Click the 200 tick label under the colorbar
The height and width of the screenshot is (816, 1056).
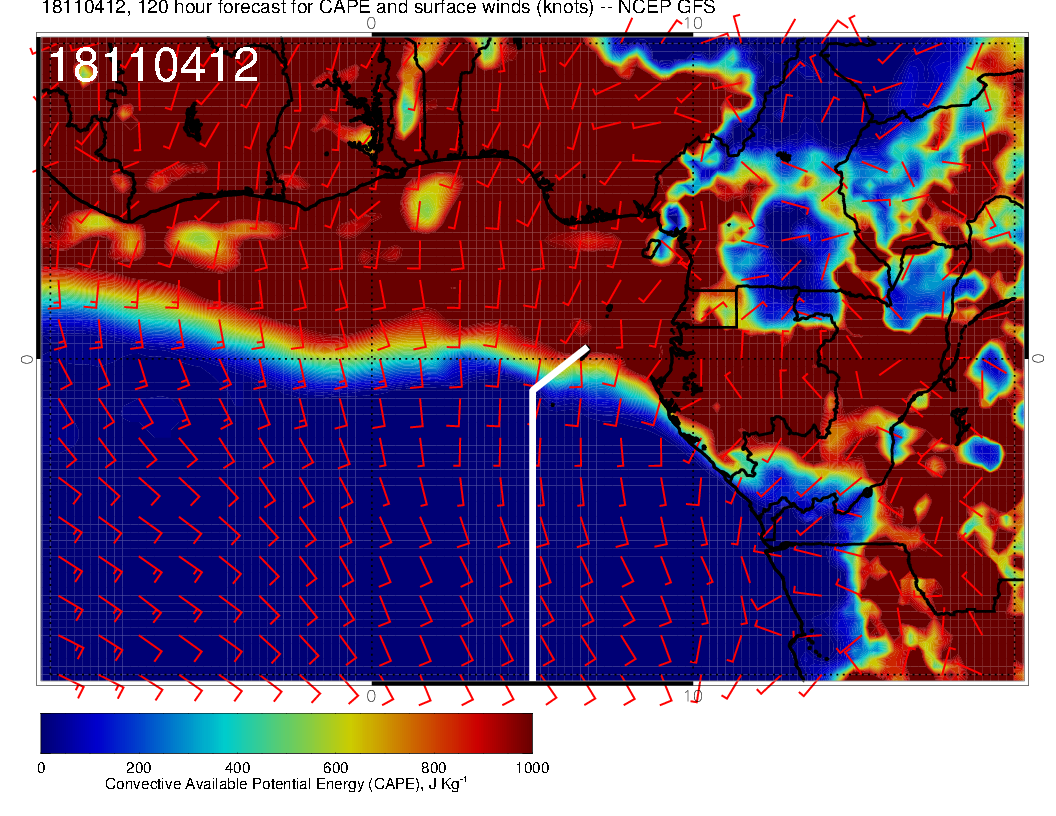pyautogui.click(x=138, y=768)
